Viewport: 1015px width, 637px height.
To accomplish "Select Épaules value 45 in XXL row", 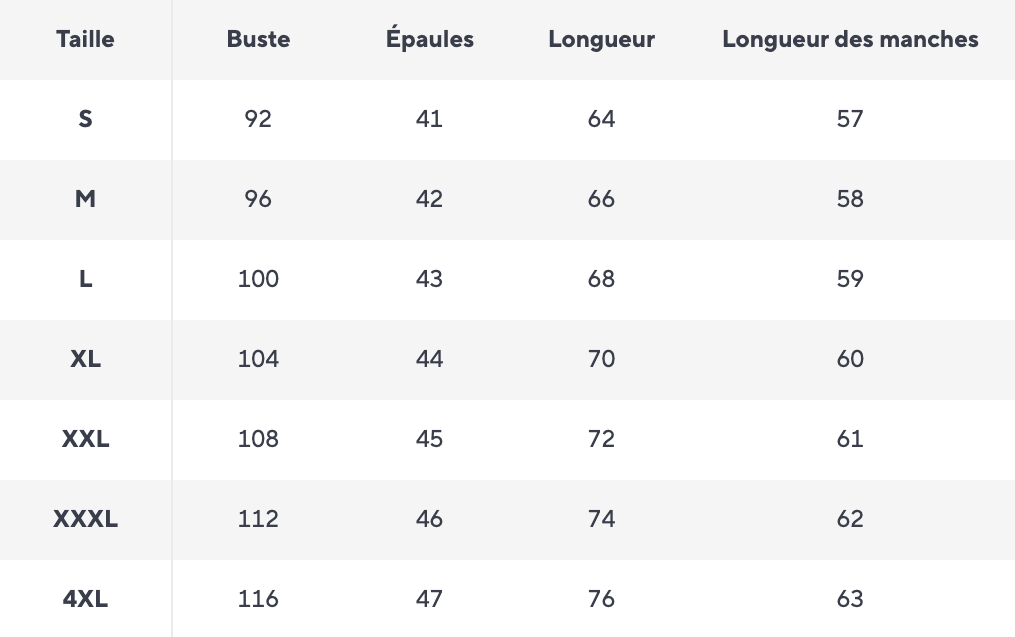I will click(429, 439).
